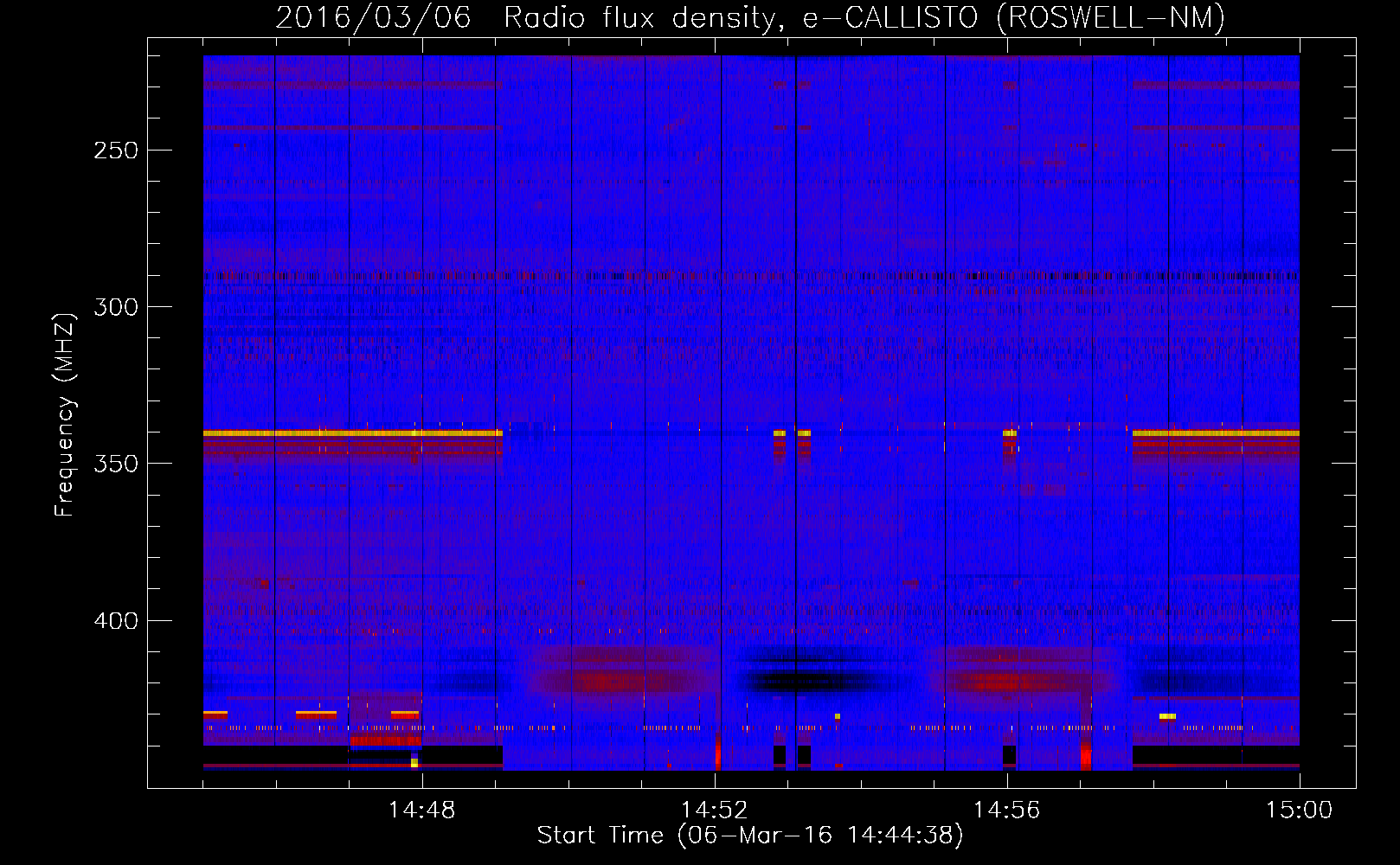Click the 14:56 time tick label
The height and width of the screenshot is (865, 1400).
[x=1006, y=810]
